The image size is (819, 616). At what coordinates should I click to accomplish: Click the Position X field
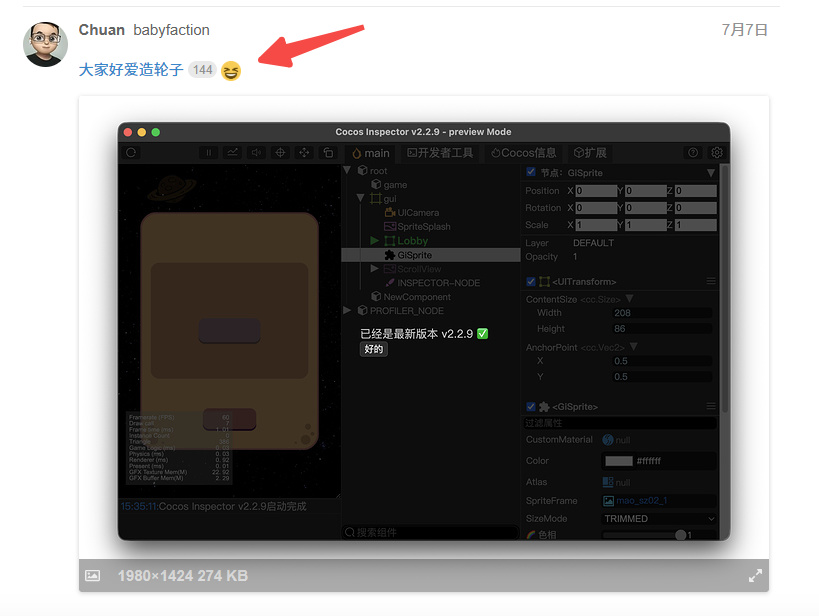pyautogui.click(x=595, y=191)
